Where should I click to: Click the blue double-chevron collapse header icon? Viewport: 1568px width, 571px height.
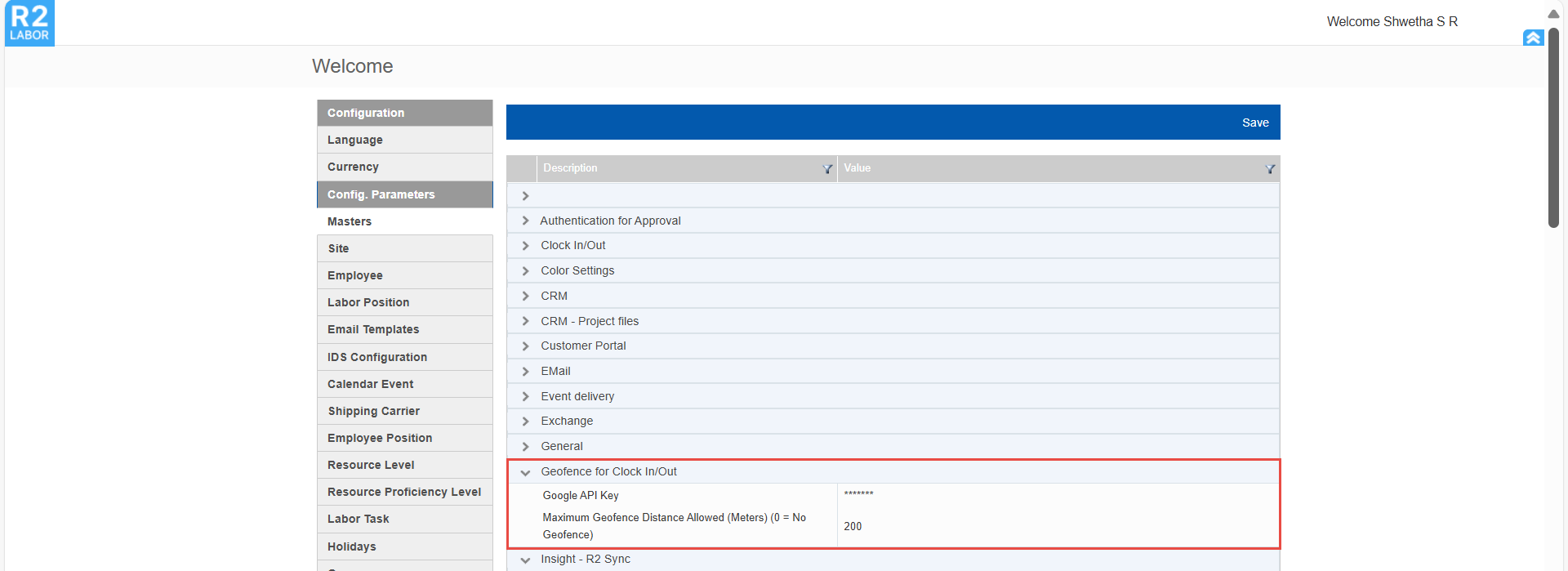[x=1533, y=38]
